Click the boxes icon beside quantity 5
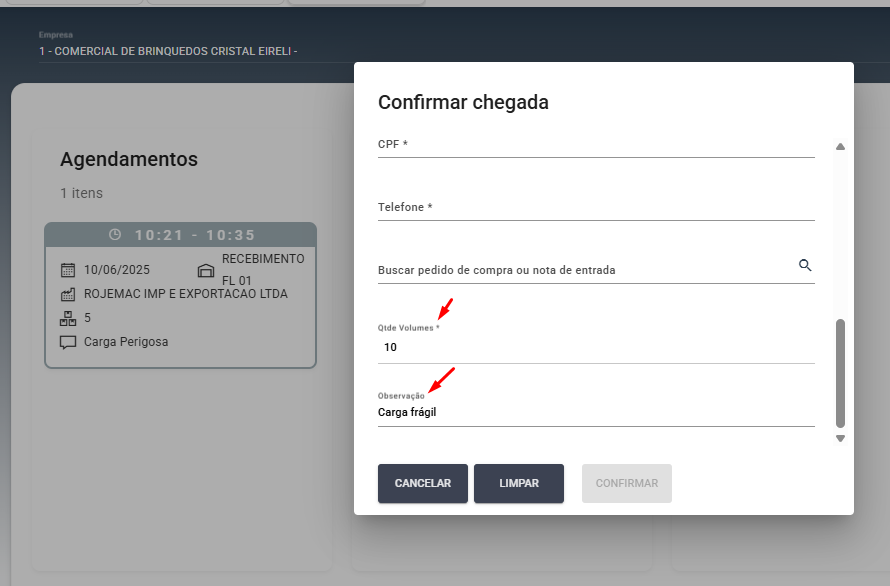Image resolution: width=890 pixels, height=586 pixels. (68, 318)
